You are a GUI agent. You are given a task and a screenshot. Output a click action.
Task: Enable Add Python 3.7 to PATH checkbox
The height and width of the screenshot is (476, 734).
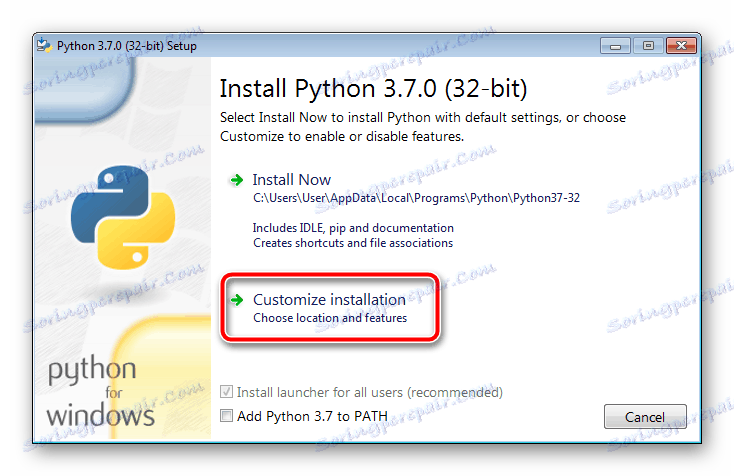[227, 416]
